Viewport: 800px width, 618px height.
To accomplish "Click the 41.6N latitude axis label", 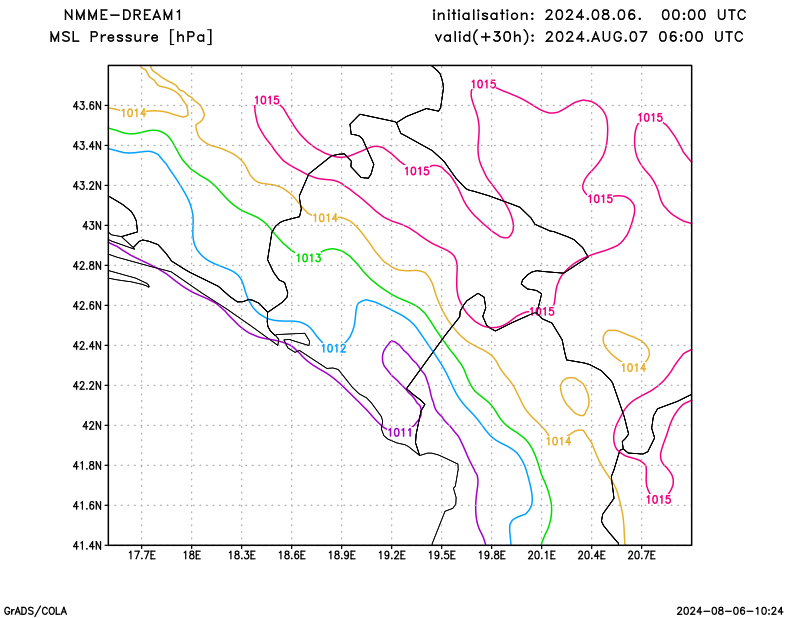I will 87,505.
